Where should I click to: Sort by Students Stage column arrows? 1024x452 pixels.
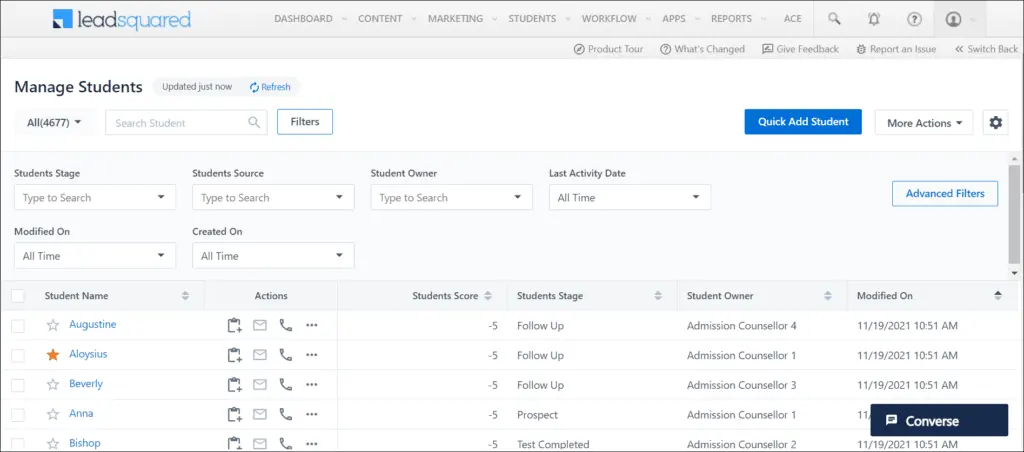point(658,296)
